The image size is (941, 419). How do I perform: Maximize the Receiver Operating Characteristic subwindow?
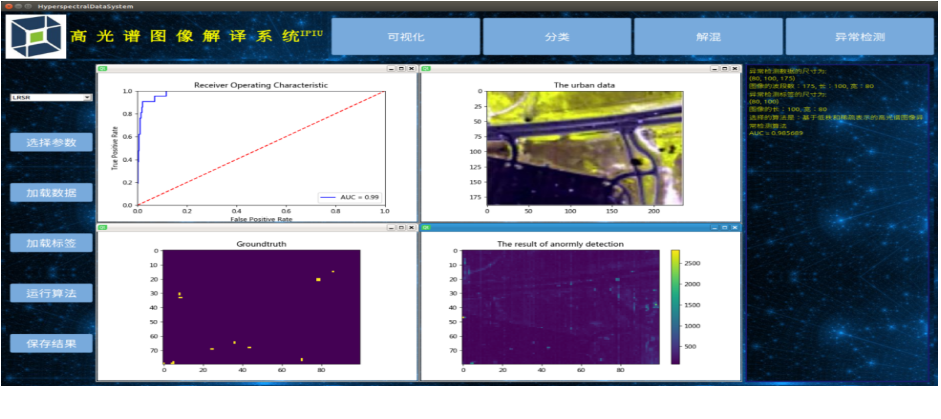[x=400, y=69]
